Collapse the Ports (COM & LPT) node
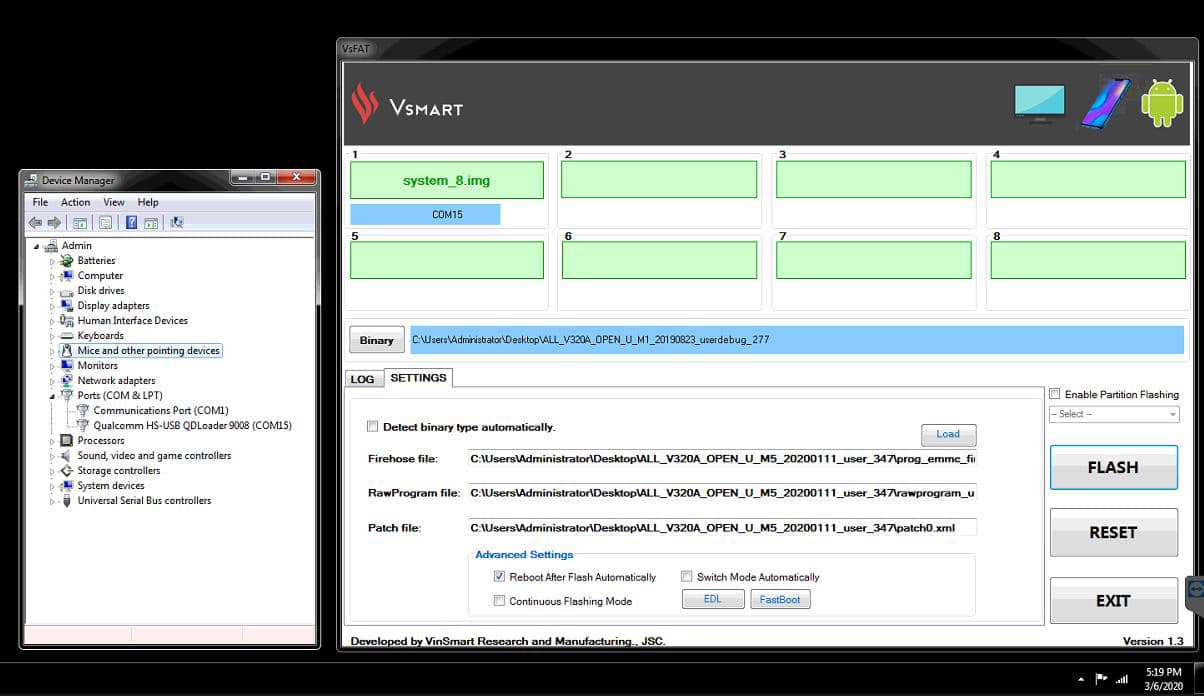The height and width of the screenshot is (696, 1204). pos(53,396)
